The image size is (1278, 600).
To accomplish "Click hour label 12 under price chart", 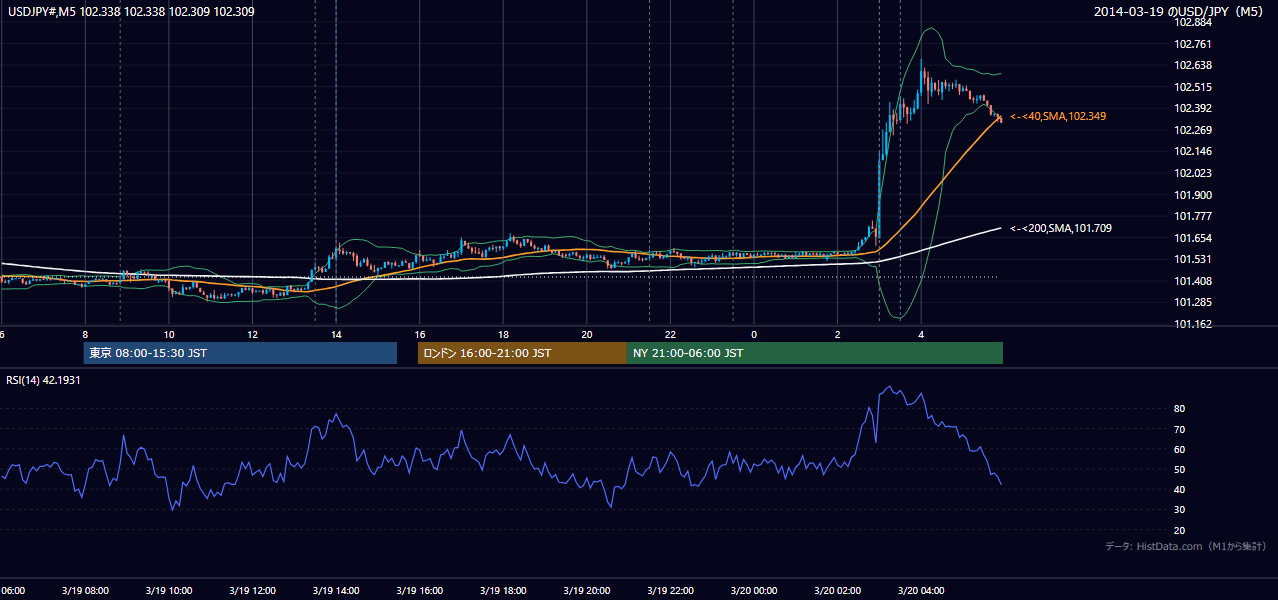I will (252, 334).
